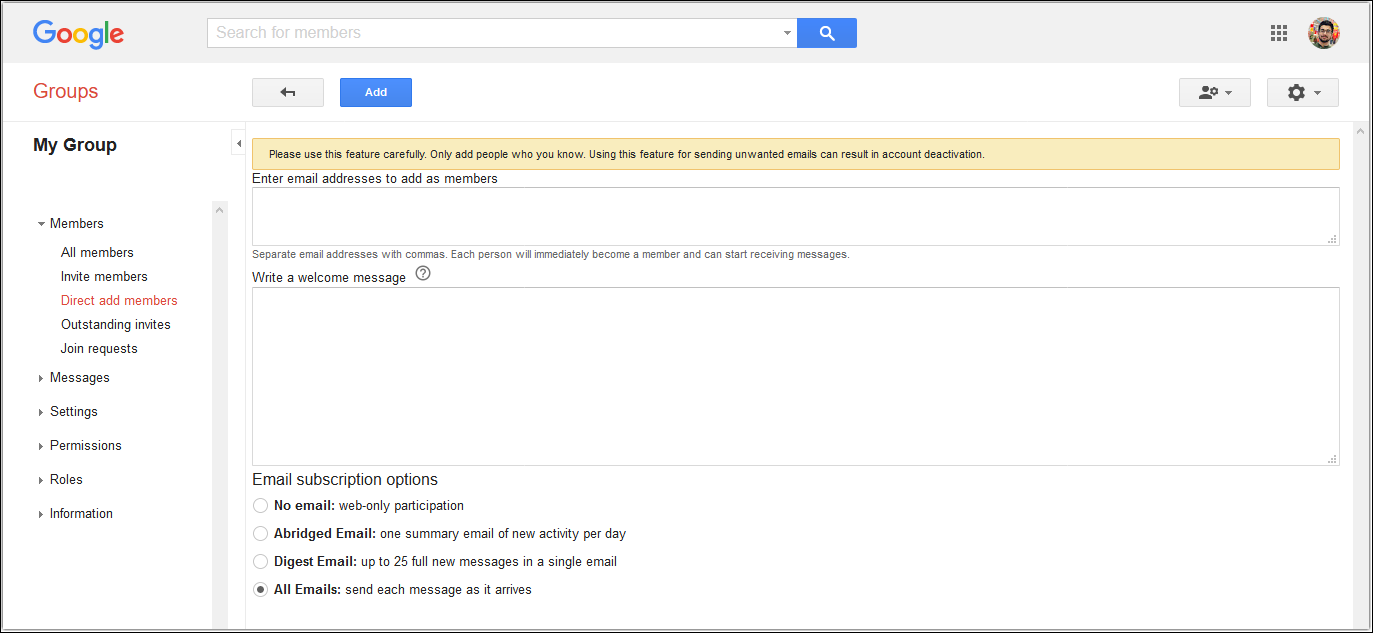Viewport: 1373px width, 633px height.
Task: Click the back arrow above the member list
Action: click(287, 91)
